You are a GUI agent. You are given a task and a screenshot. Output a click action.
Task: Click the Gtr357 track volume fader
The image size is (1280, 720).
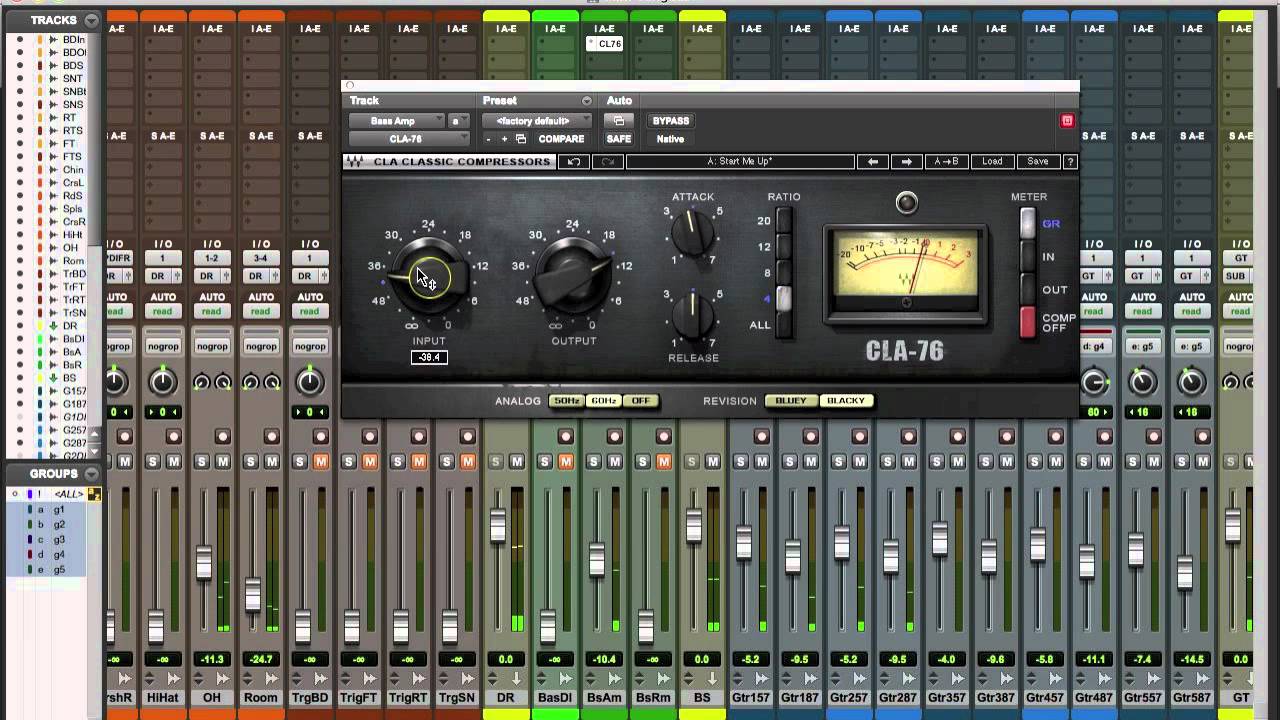coord(939,539)
